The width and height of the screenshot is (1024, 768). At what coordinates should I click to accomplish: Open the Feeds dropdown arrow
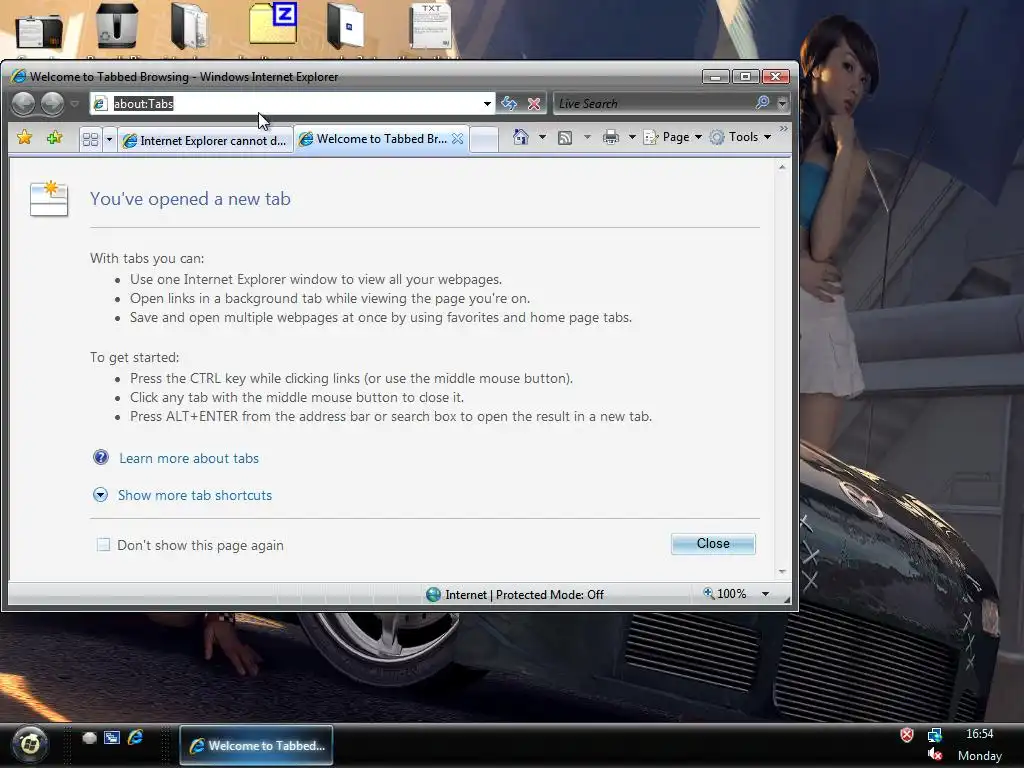coord(587,137)
